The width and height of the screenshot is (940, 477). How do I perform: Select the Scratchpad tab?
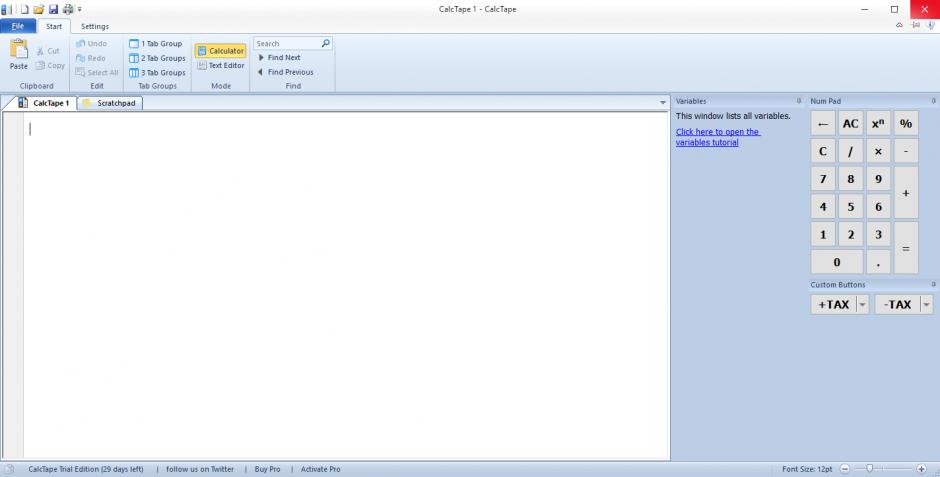click(x=110, y=103)
